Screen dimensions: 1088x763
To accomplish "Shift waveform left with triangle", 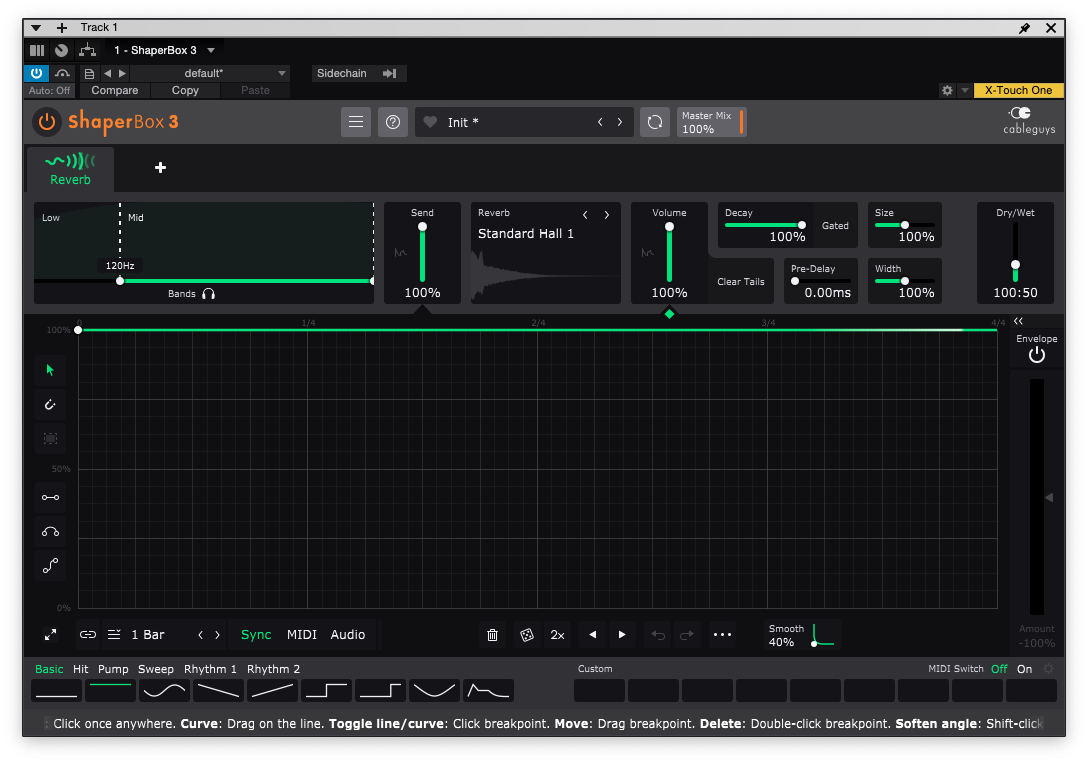I will click(x=593, y=635).
